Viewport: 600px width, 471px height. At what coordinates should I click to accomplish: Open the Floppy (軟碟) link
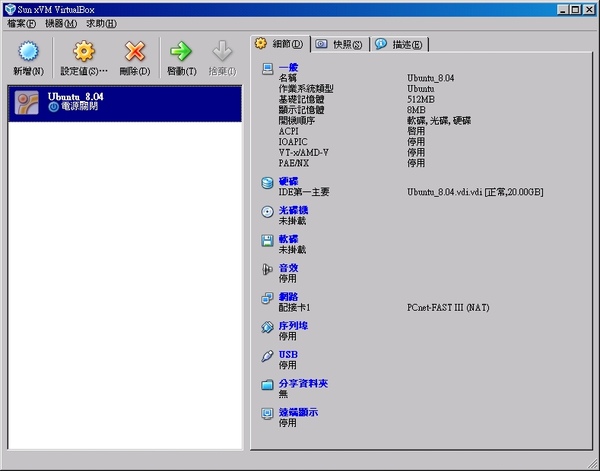(x=288, y=239)
